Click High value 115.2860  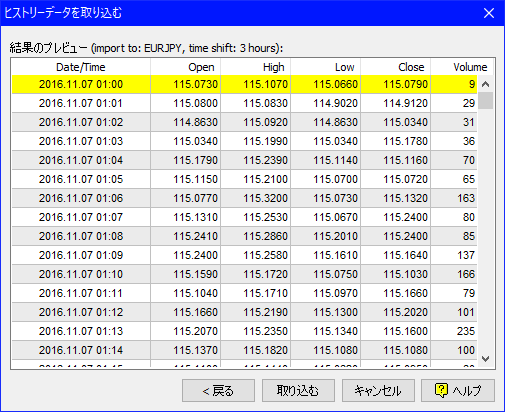pos(265,236)
